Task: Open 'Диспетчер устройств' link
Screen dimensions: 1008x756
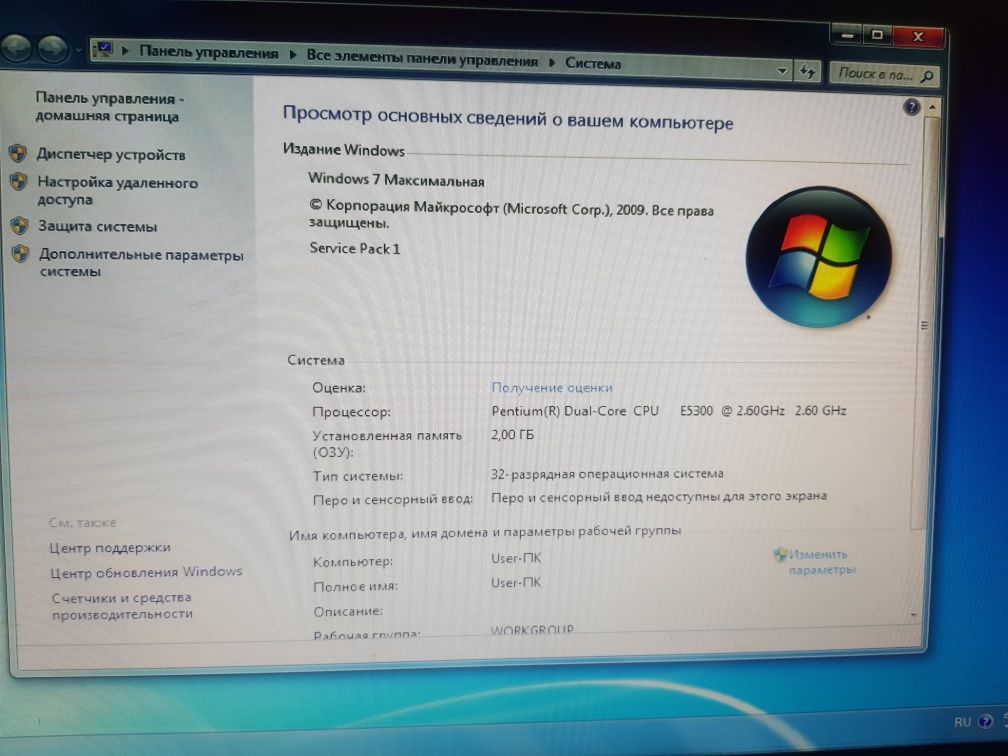Action: tap(111, 154)
